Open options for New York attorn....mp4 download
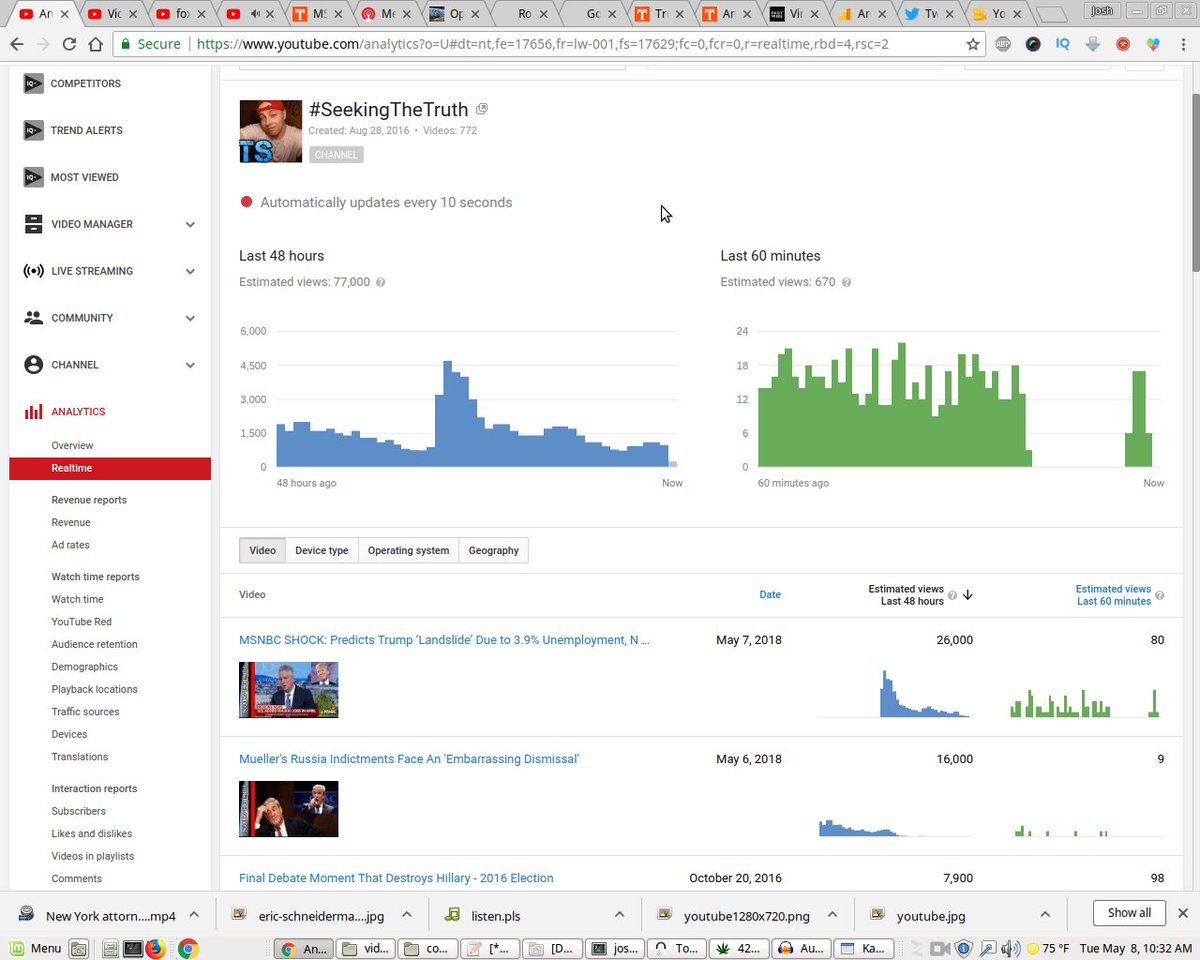 (194, 914)
